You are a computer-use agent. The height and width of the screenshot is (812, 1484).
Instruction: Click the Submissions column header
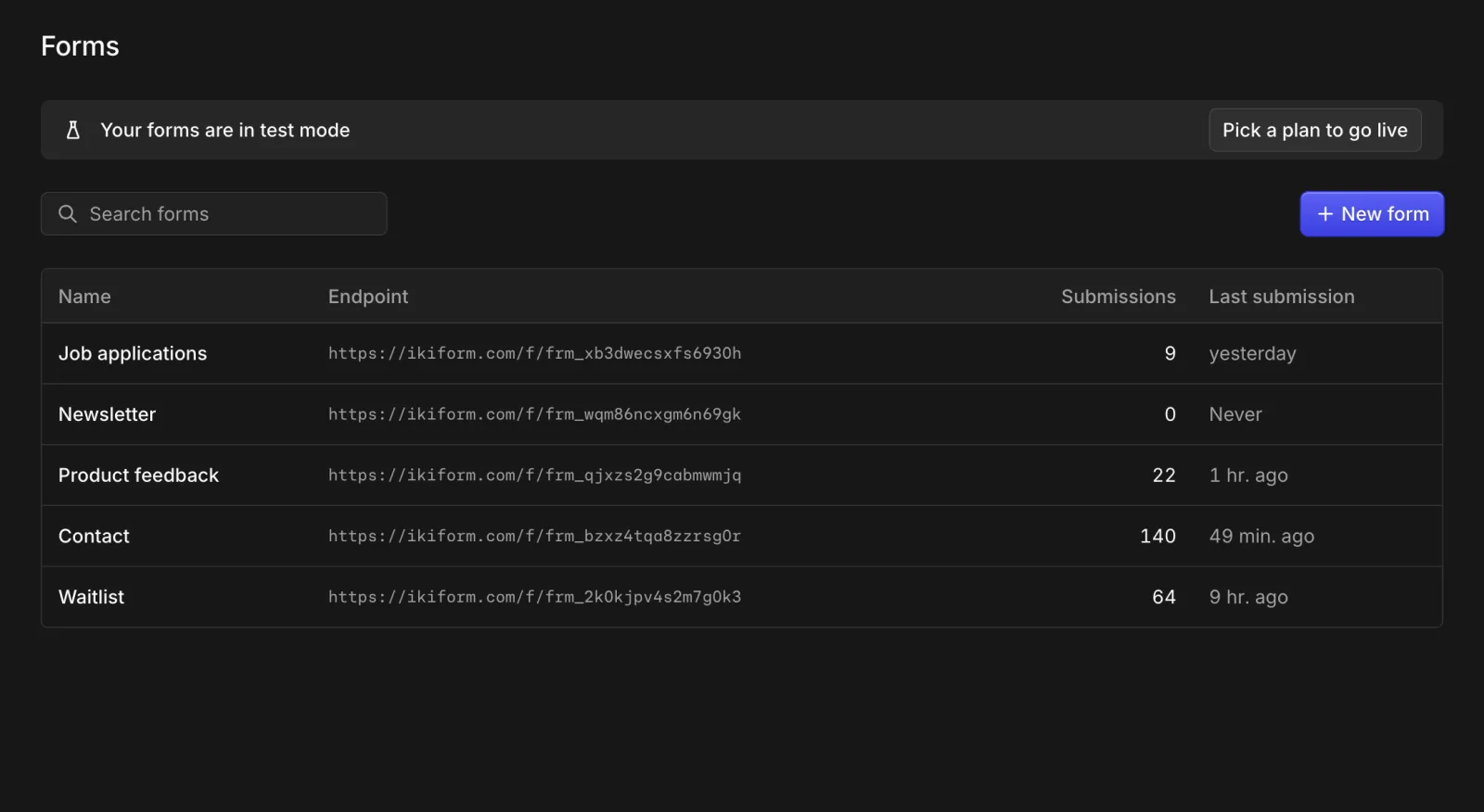pyautogui.click(x=1119, y=297)
